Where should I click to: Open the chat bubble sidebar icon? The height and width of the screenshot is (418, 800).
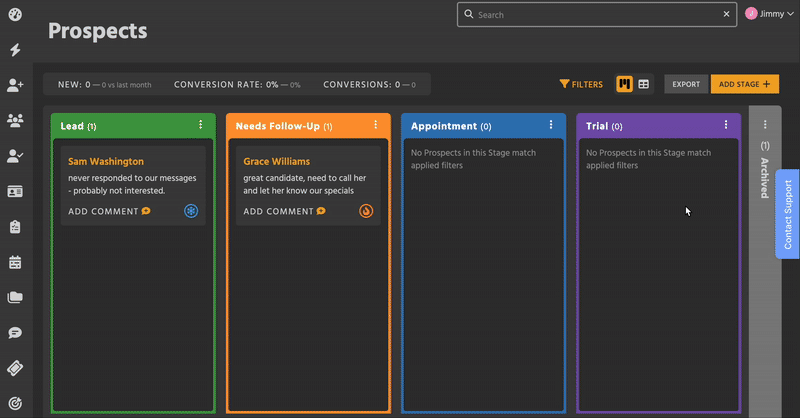point(15,332)
